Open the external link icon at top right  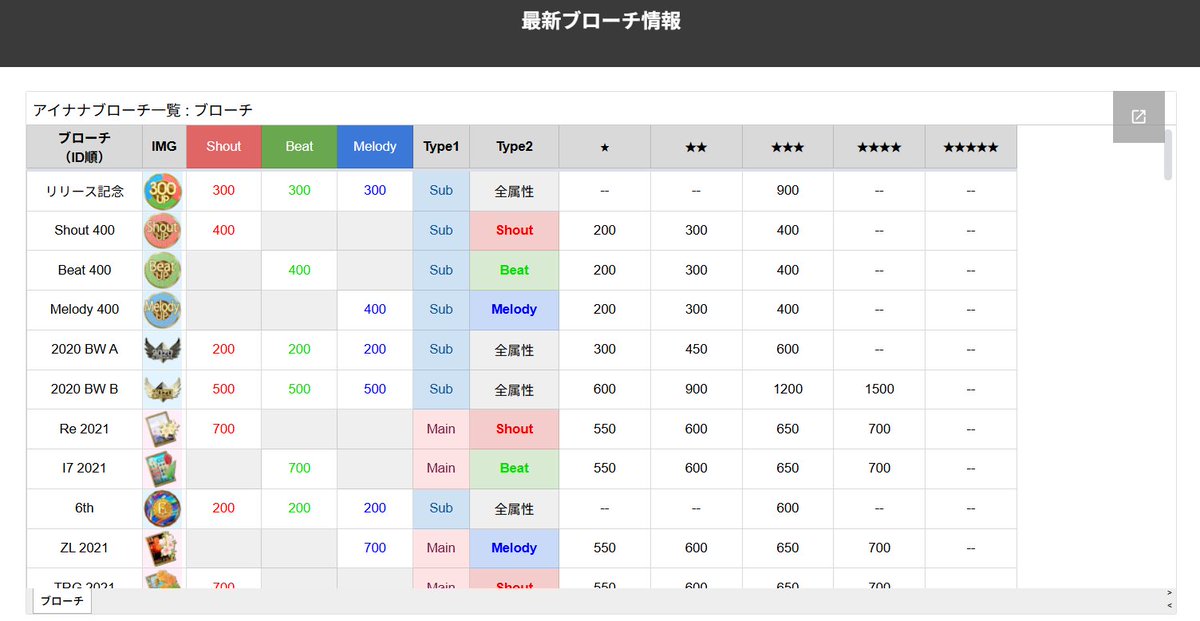[1138, 117]
